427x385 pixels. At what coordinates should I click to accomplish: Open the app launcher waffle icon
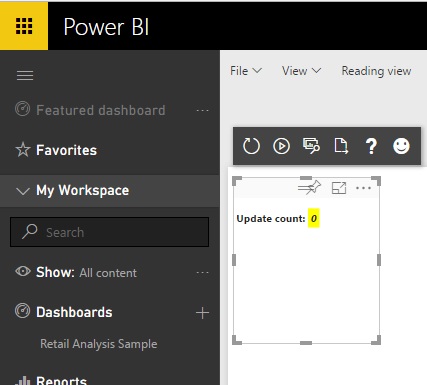coord(24,26)
